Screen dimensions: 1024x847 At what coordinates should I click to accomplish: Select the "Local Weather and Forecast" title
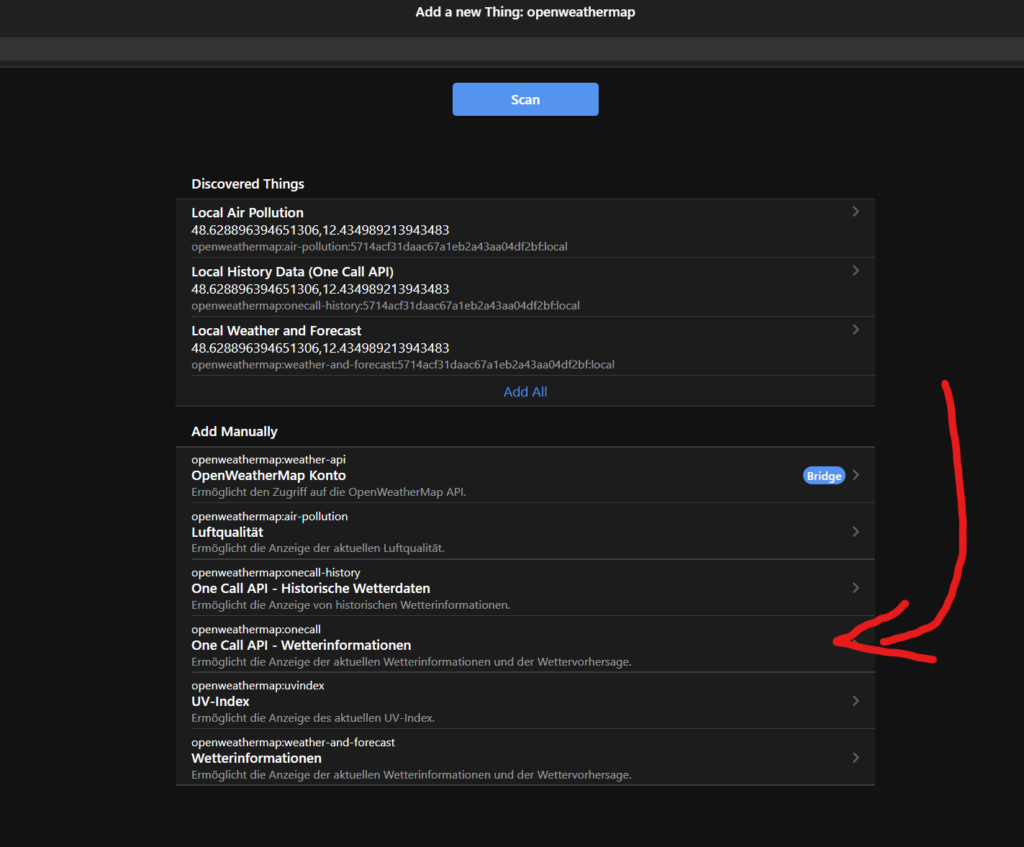point(276,331)
